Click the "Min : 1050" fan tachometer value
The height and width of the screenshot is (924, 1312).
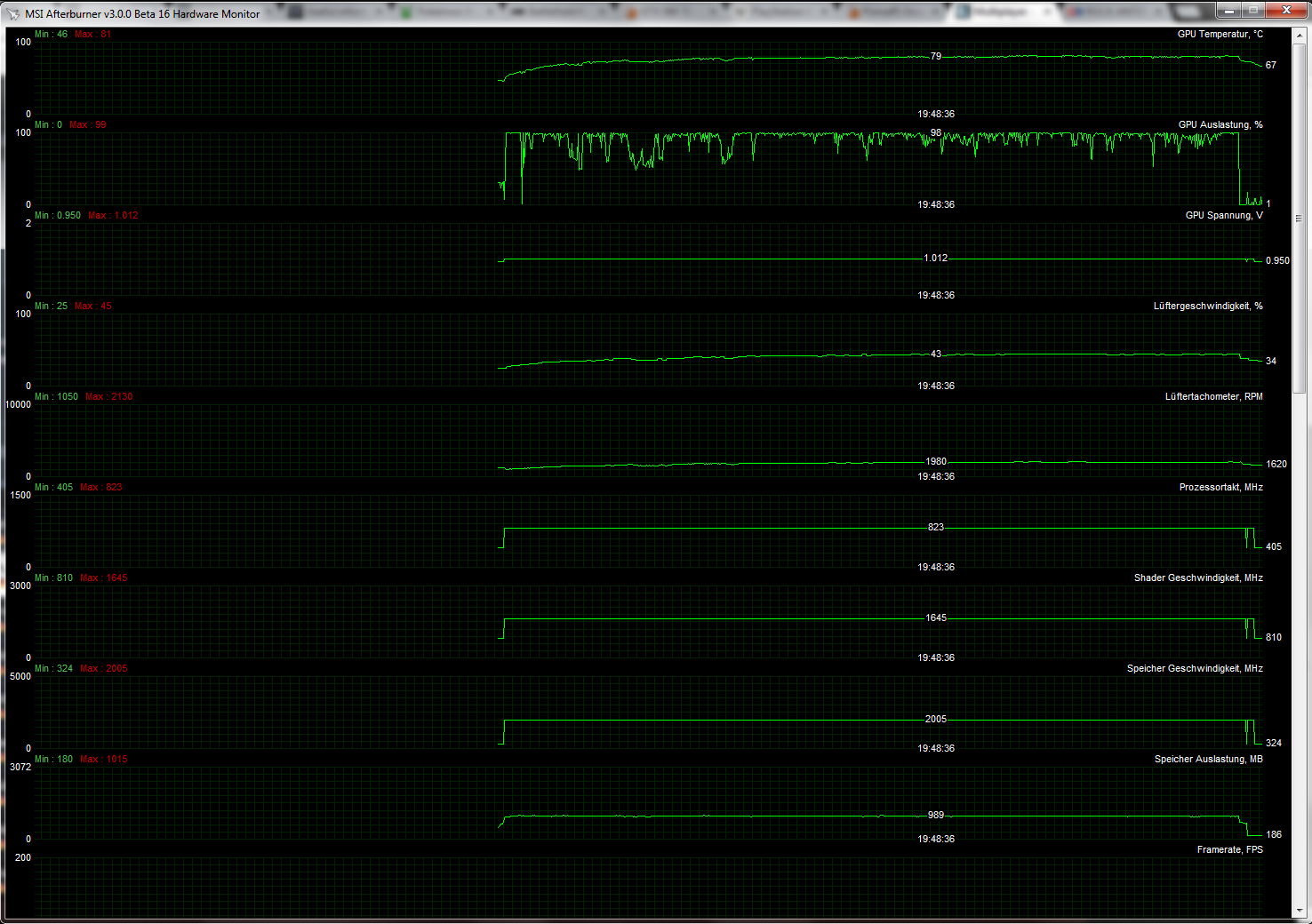point(56,396)
